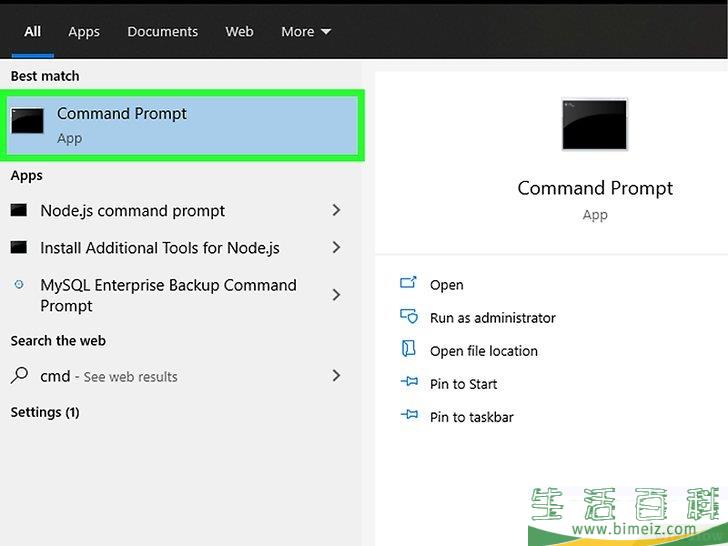Expand the cmd web results arrow
728x546 pixels.
pyautogui.click(x=336, y=376)
